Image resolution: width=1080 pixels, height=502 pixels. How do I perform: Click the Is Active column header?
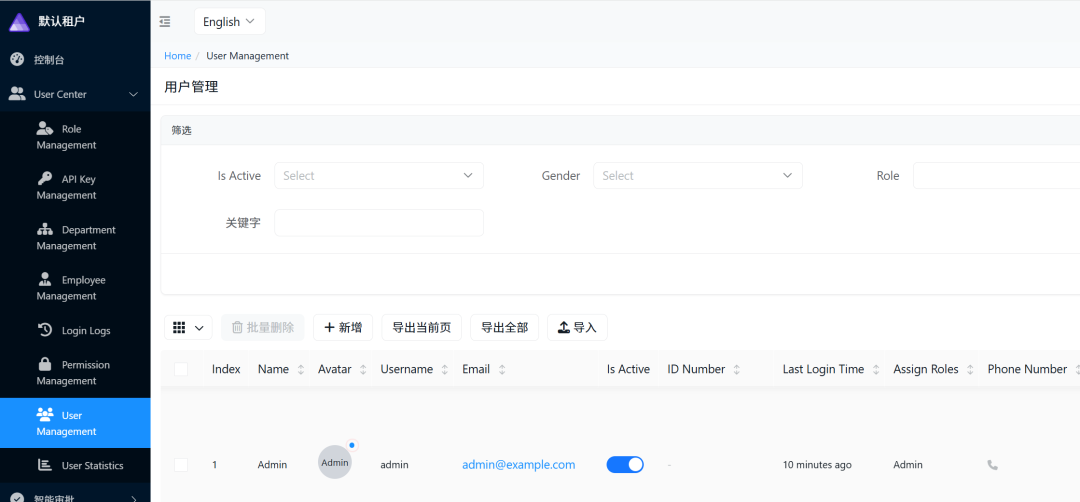tap(628, 369)
